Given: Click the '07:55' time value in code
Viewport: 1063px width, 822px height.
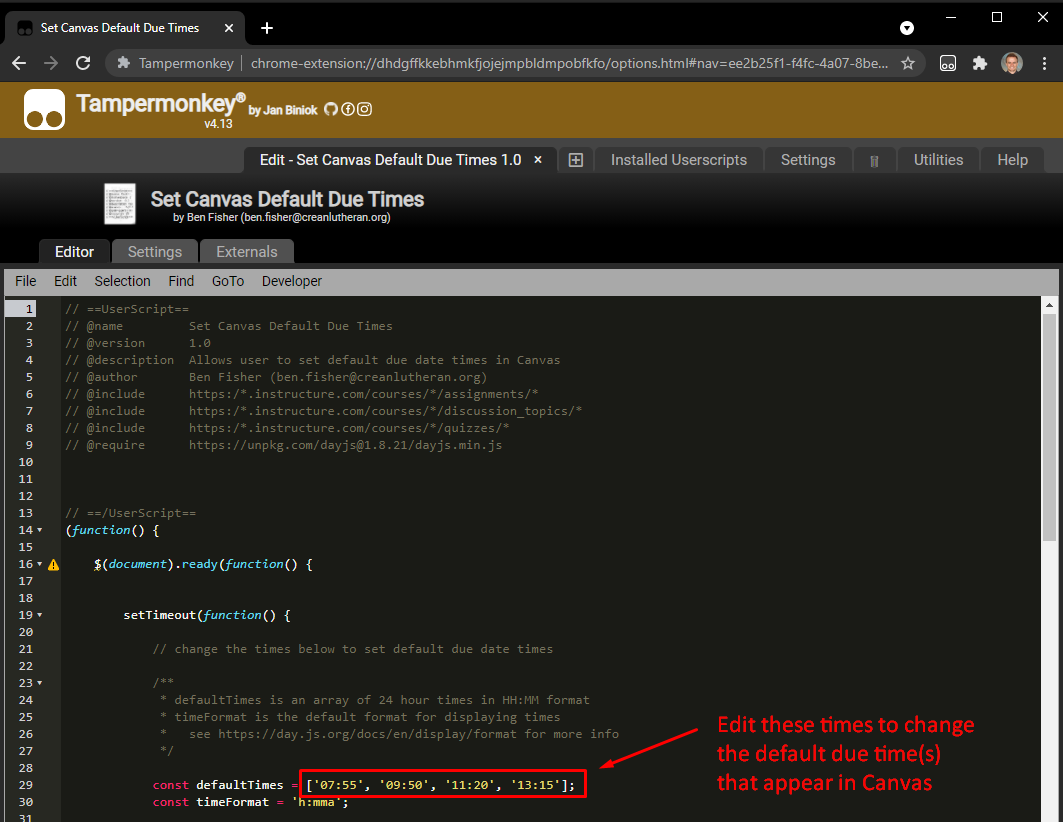Looking at the screenshot, I should 338,785.
